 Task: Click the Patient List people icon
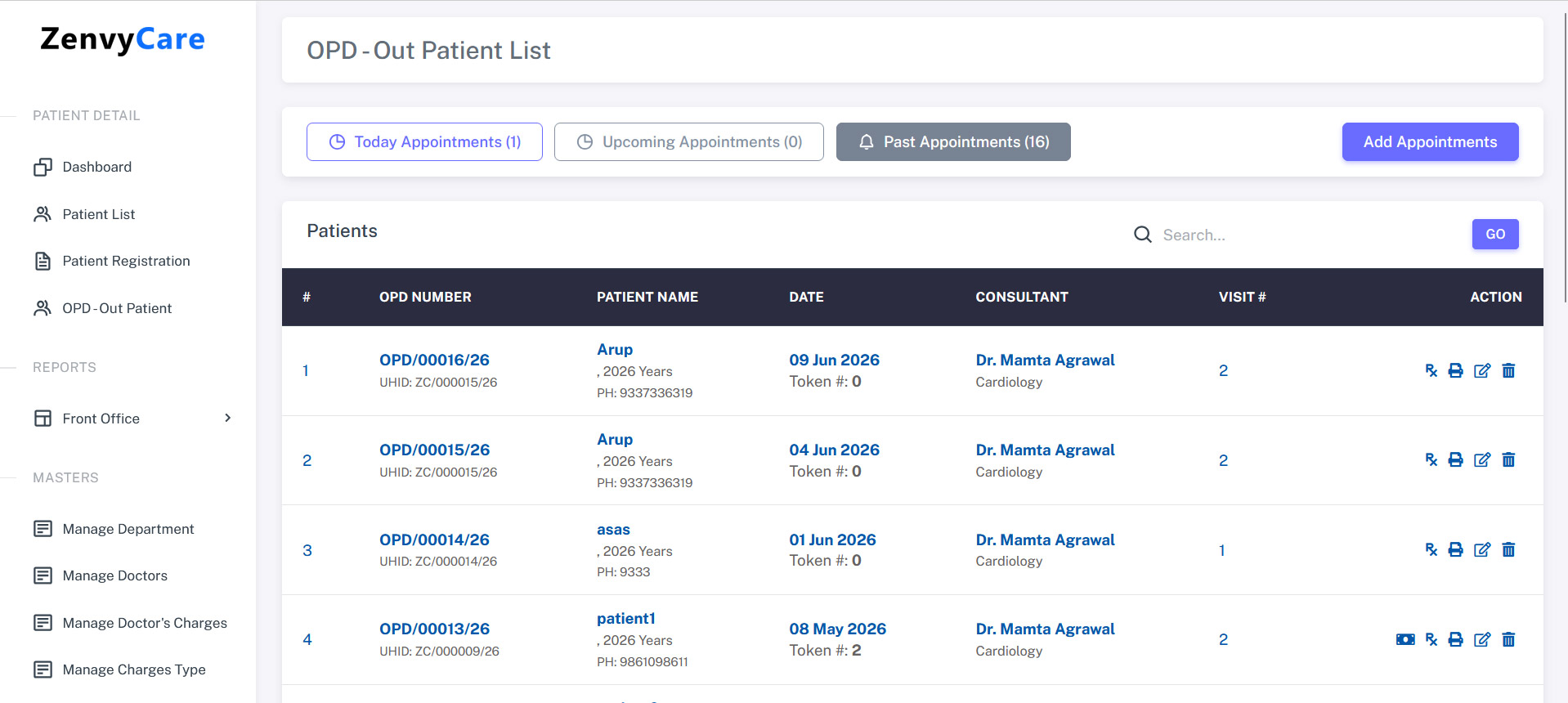click(43, 214)
